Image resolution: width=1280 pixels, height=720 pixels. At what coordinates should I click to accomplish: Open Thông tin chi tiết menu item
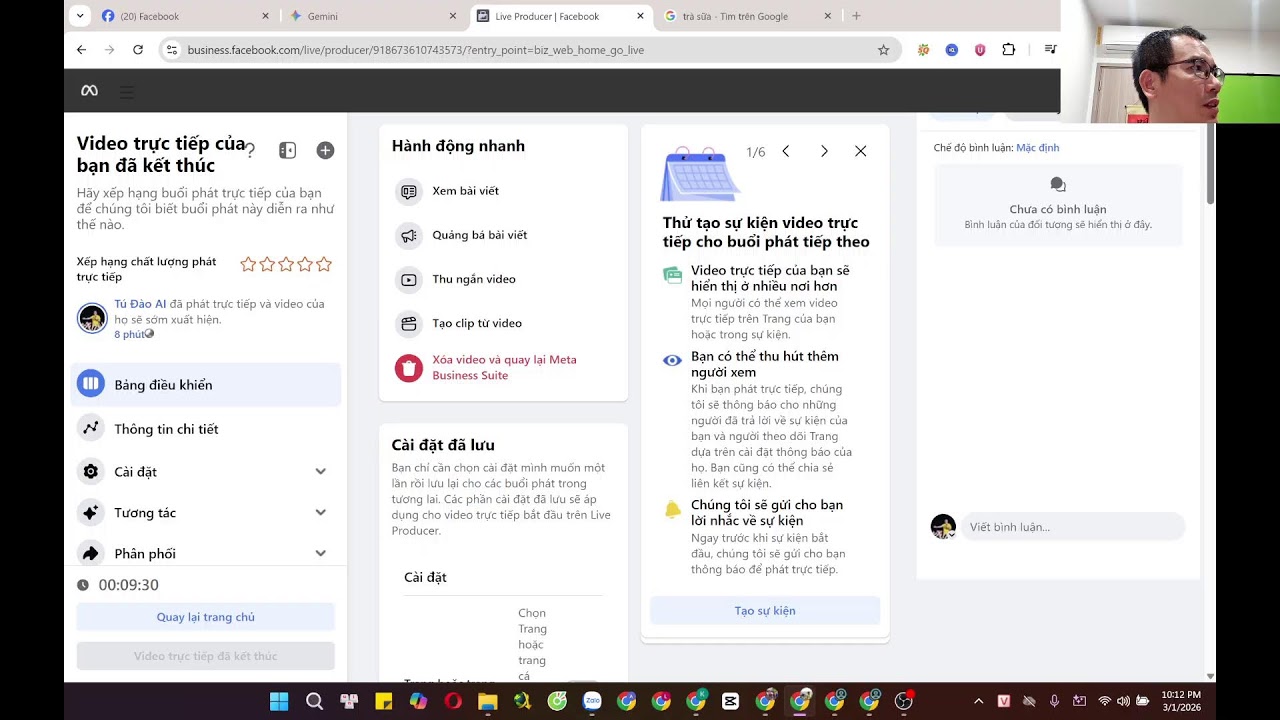[x=206, y=429]
